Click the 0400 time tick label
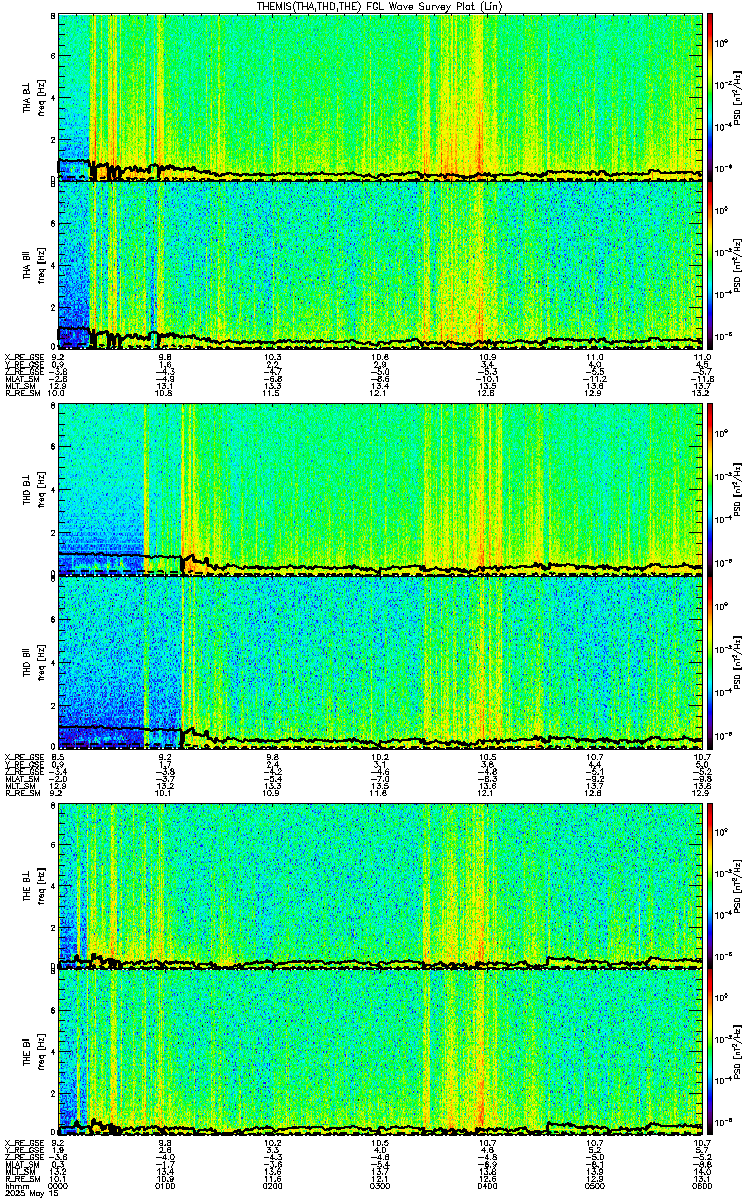This screenshot has height=1200, width=750. [488, 1186]
